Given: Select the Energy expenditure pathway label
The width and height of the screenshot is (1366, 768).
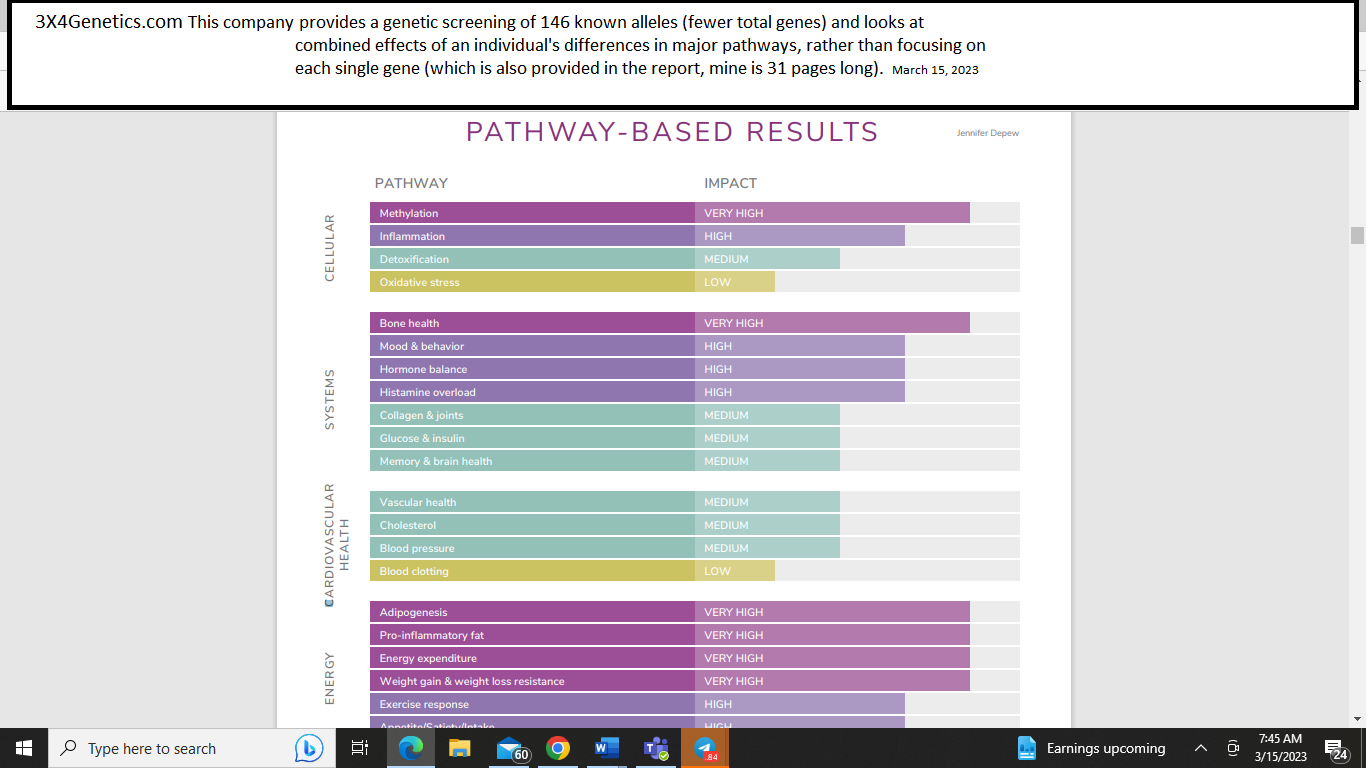Looking at the screenshot, I should (x=428, y=658).
